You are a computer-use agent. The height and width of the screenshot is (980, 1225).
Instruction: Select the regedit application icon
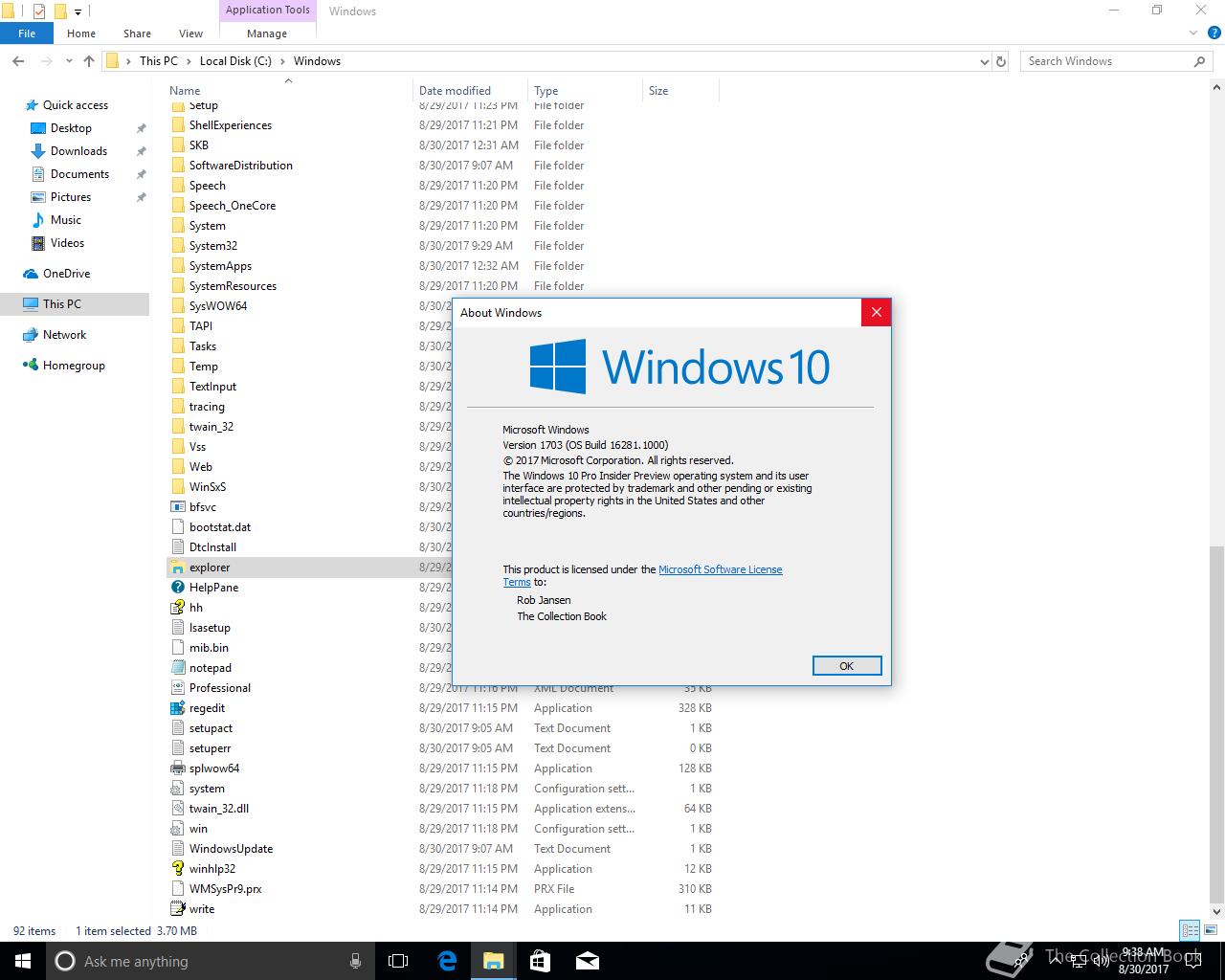[x=177, y=708]
